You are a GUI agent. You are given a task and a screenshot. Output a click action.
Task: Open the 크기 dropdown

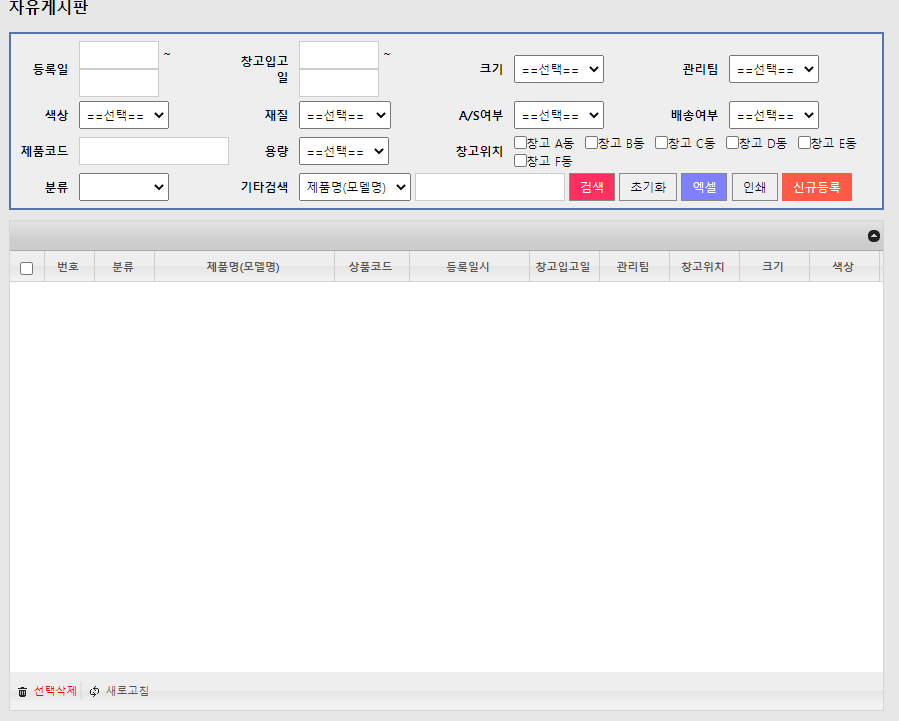pos(558,69)
